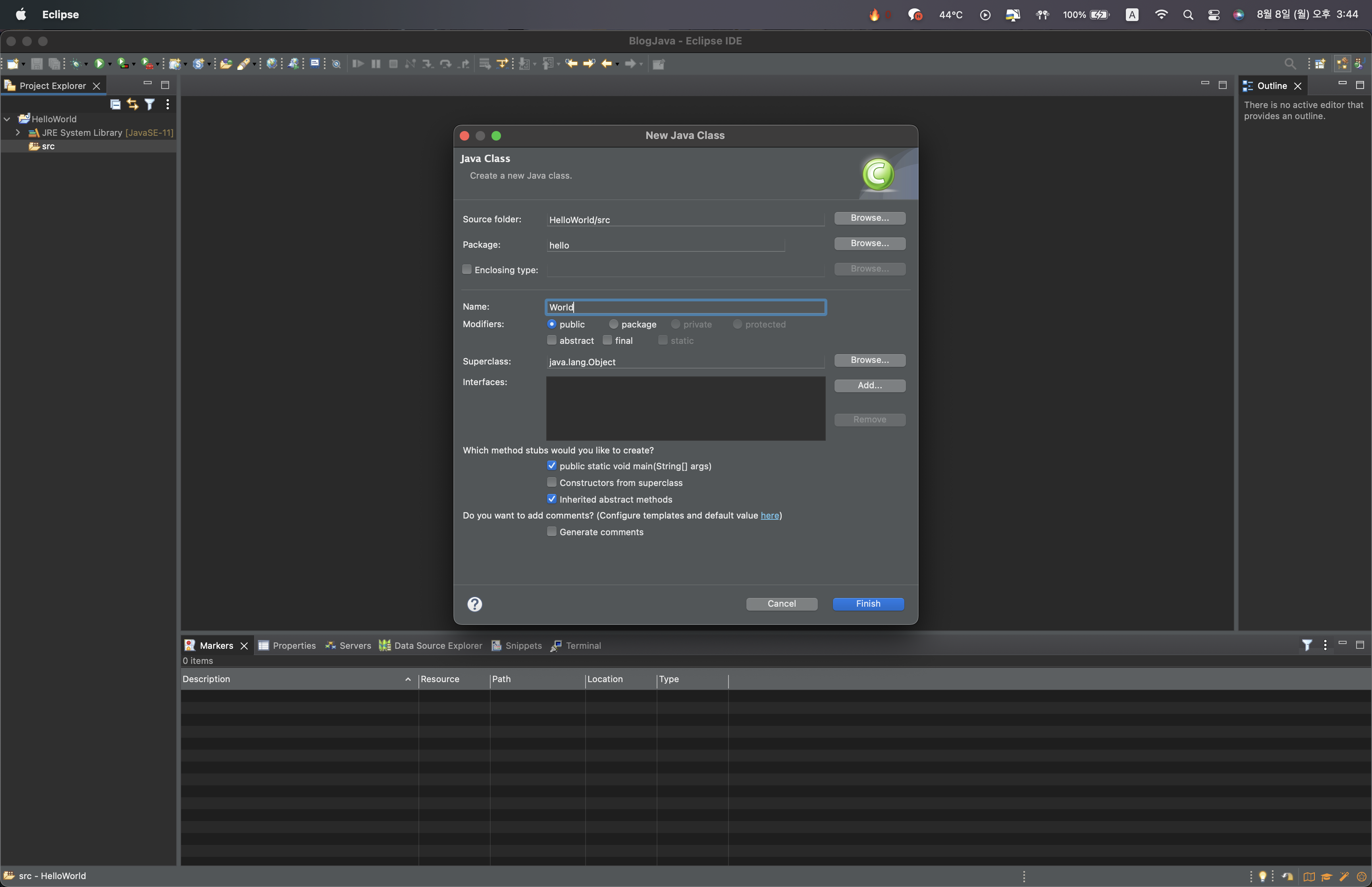Uncheck public static void main stub
The image size is (1372, 887).
[x=551, y=465]
